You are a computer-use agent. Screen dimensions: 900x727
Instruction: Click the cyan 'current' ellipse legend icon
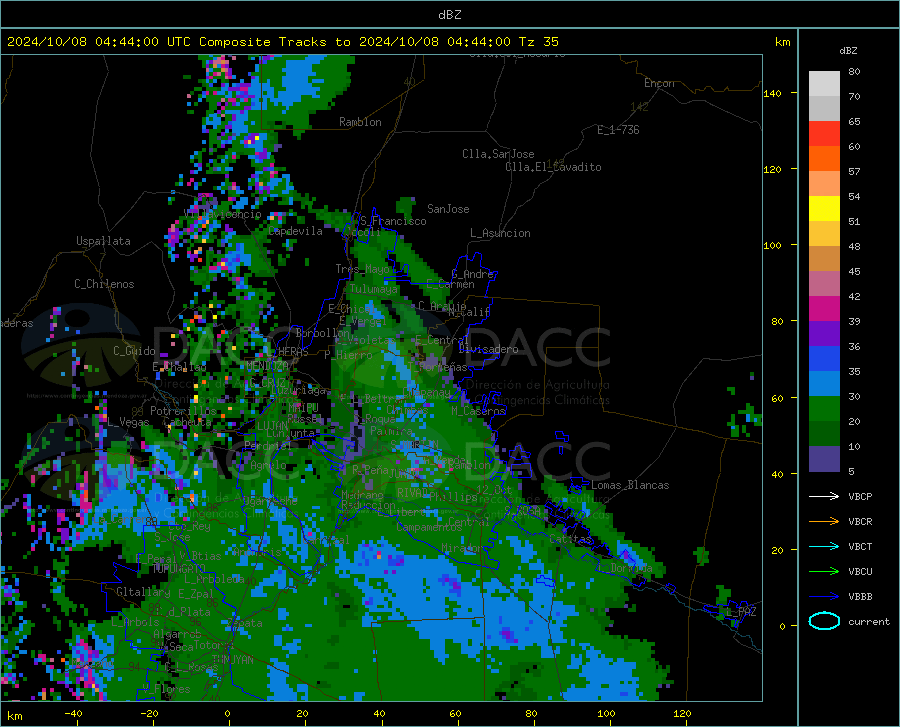coord(824,621)
